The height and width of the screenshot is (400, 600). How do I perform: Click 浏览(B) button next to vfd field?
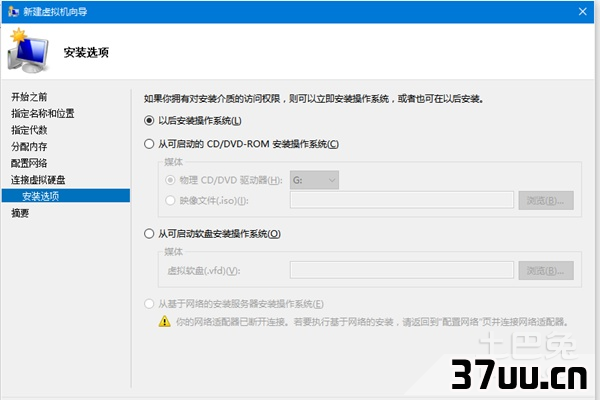[x=546, y=271]
